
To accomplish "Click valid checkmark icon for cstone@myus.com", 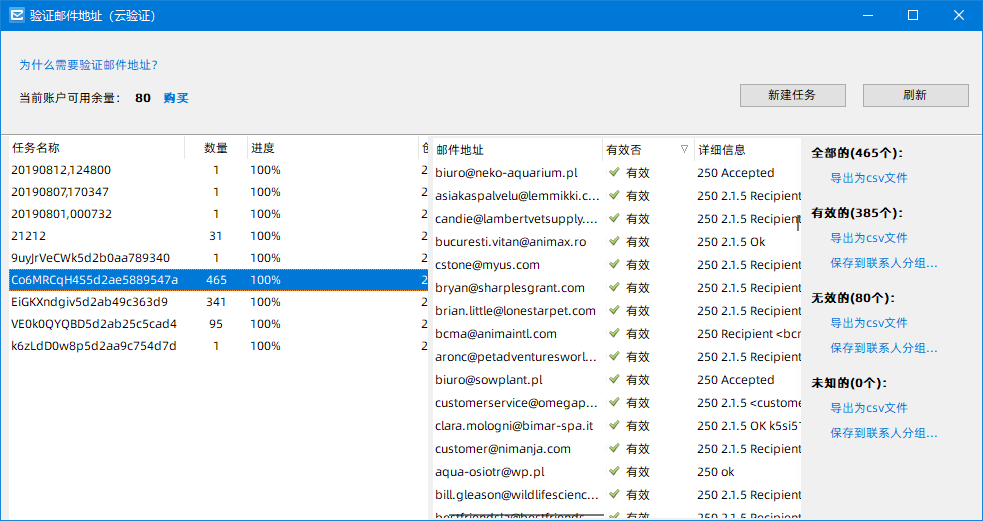I will (614, 265).
